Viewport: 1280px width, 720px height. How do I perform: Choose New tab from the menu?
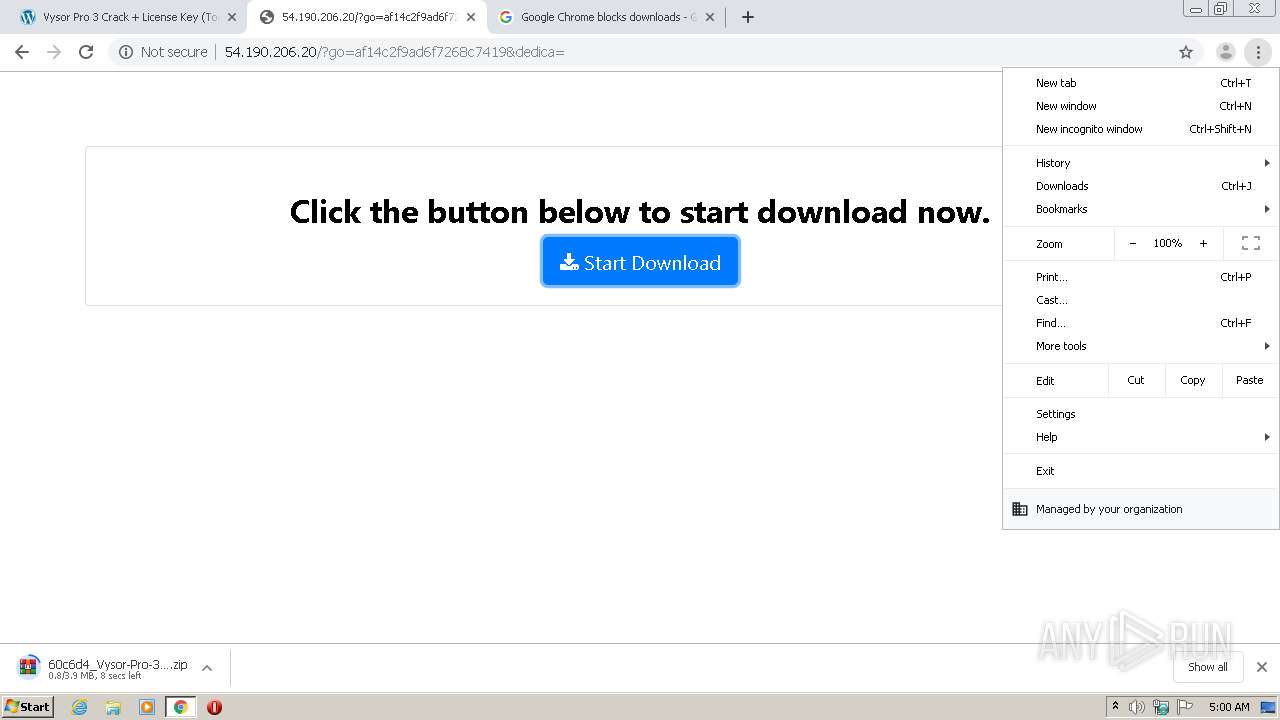click(1141, 83)
